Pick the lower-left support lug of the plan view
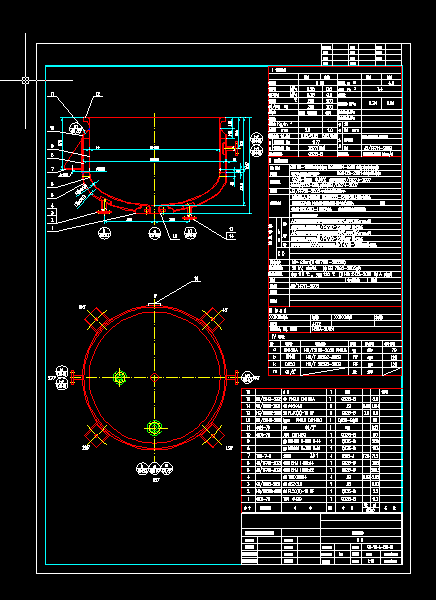The width and height of the screenshot is (436, 600). coord(96,435)
